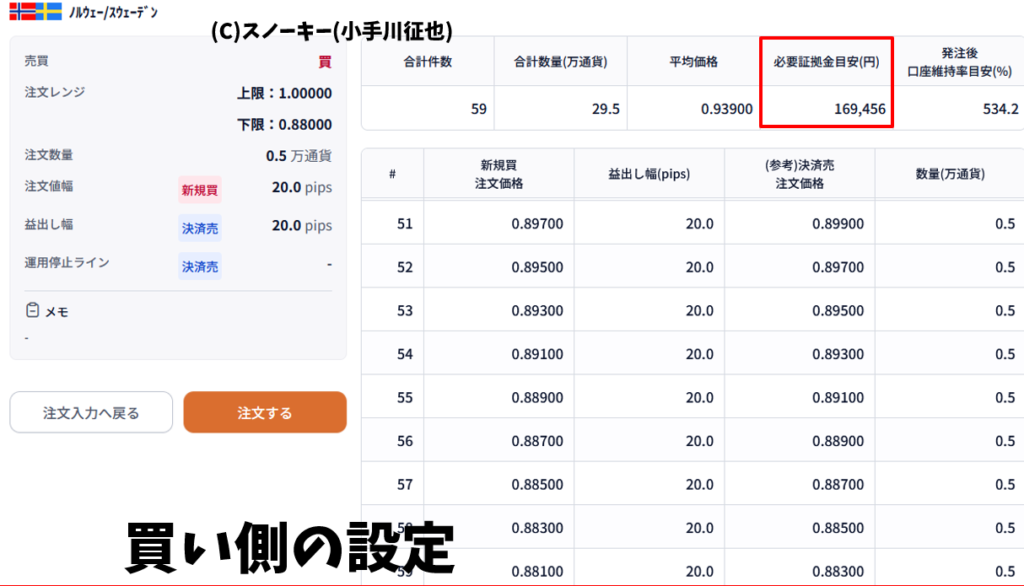
Task: Click the 益出し幅(pips) column header
Action: tap(649, 175)
